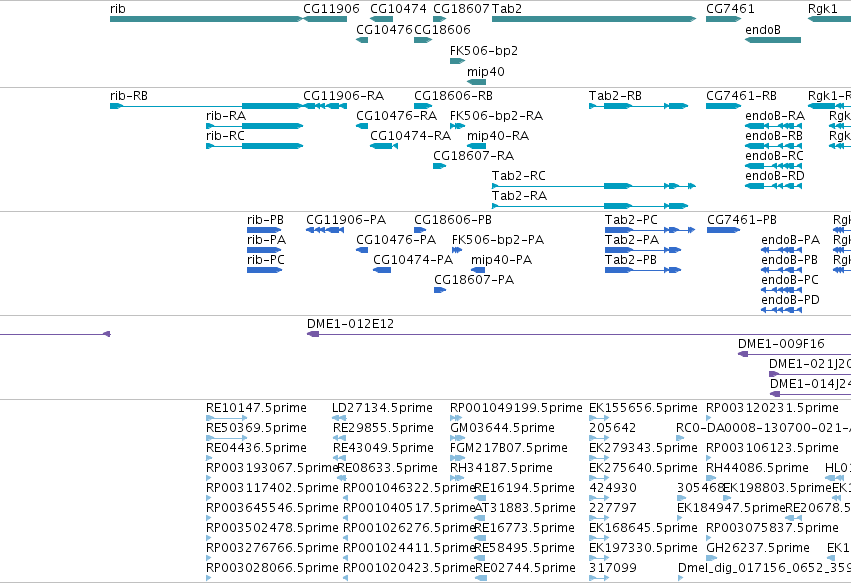Click the RH44086.5prime EST label
Screen dimensions: 851x583
(757, 468)
